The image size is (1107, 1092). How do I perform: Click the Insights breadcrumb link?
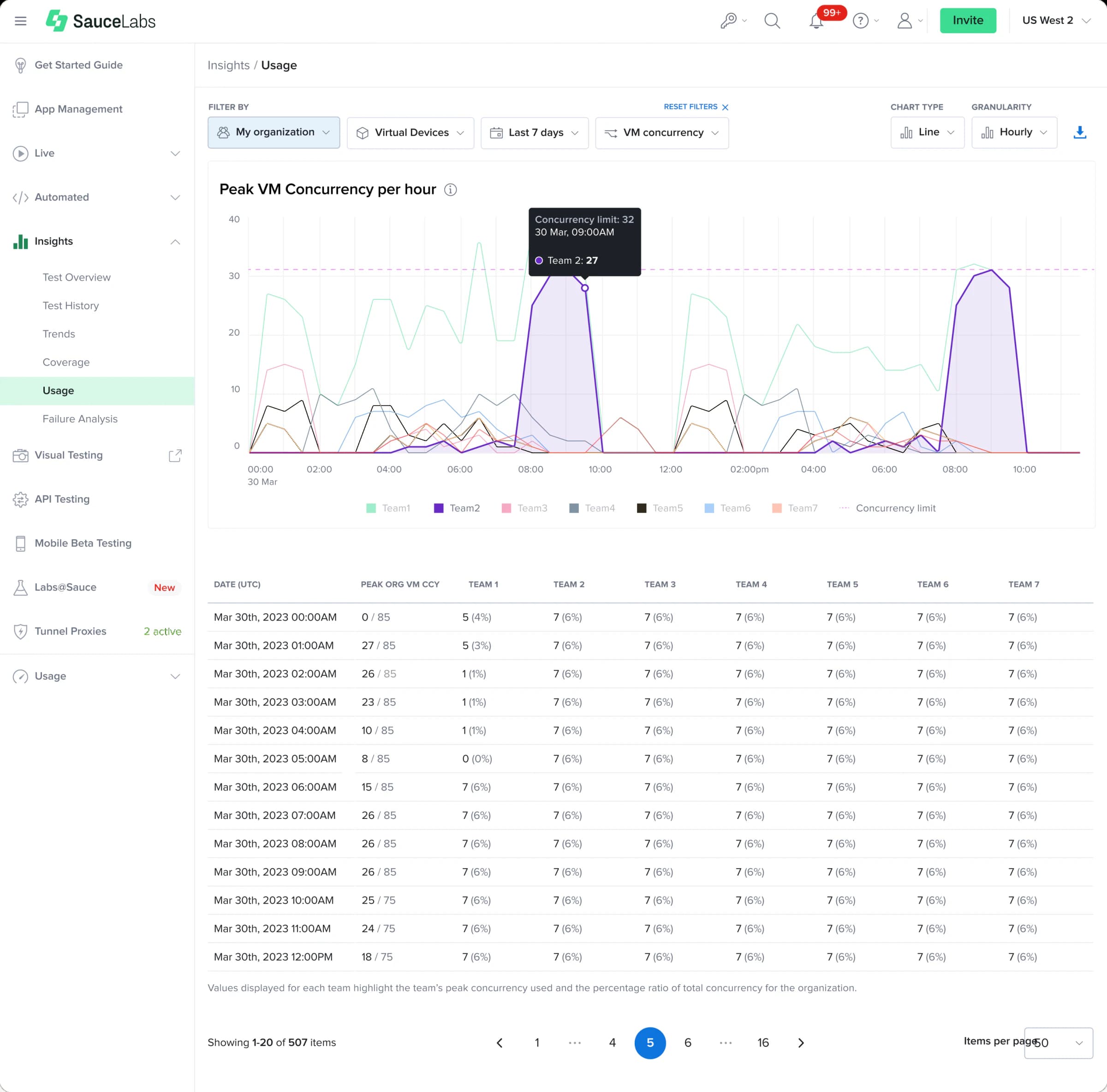(229, 66)
